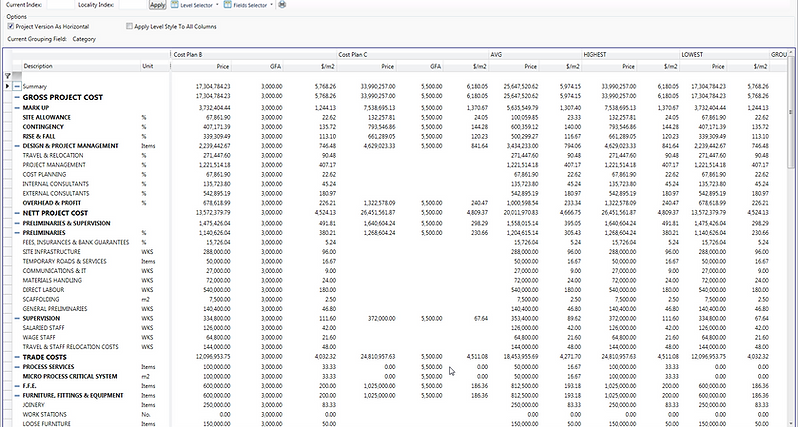Collapse the GROSS PROJECT COST group
The image size is (798, 427).
pyautogui.click(x=17, y=97)
